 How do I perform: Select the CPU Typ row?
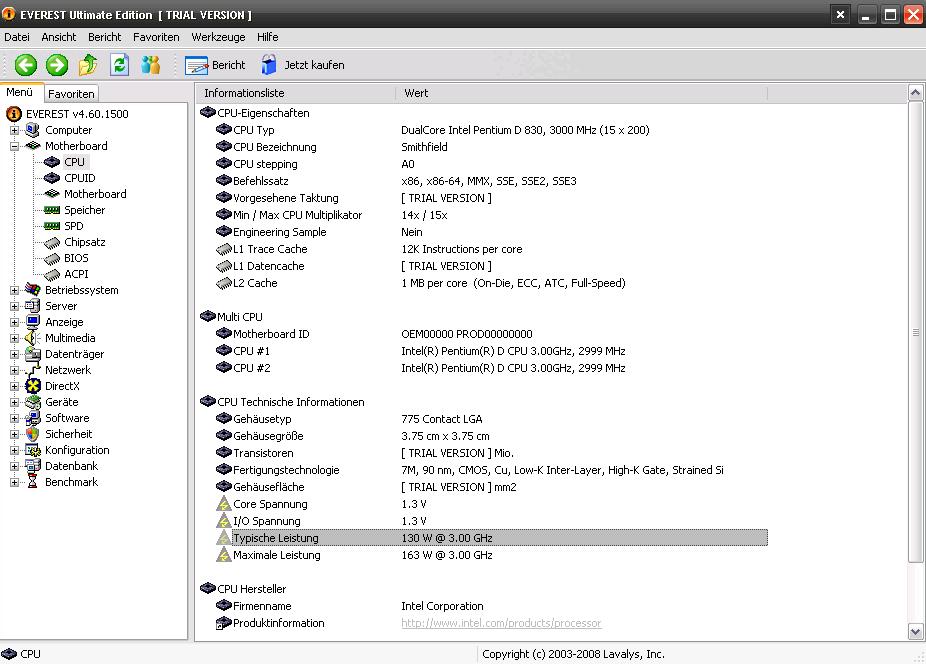[x=491, y=130]
